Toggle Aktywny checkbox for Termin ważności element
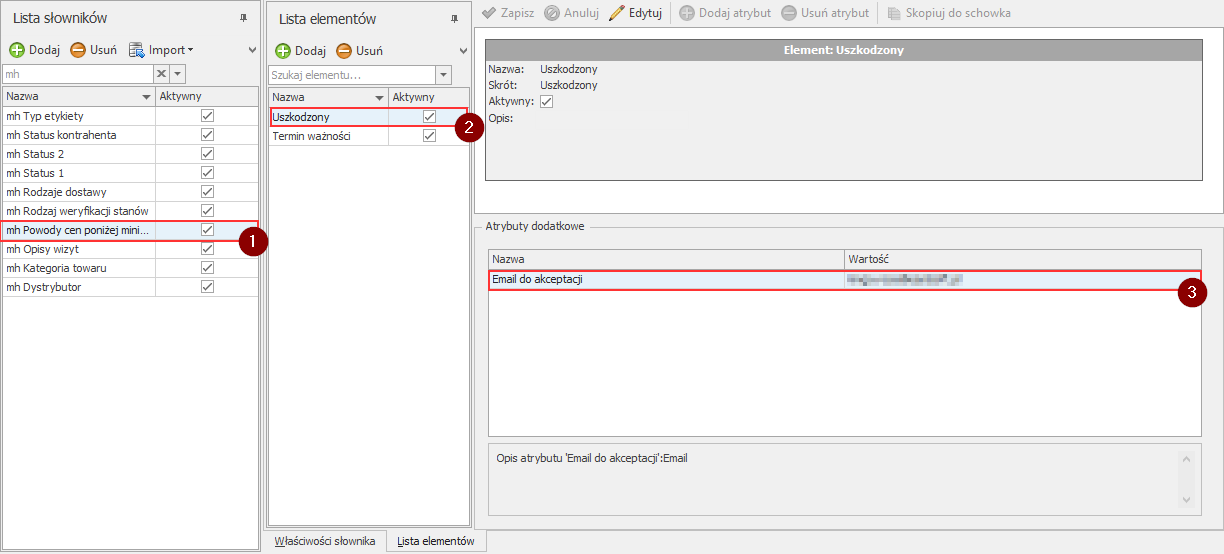The image size is (1224, 554). click(x=429, y=136)
